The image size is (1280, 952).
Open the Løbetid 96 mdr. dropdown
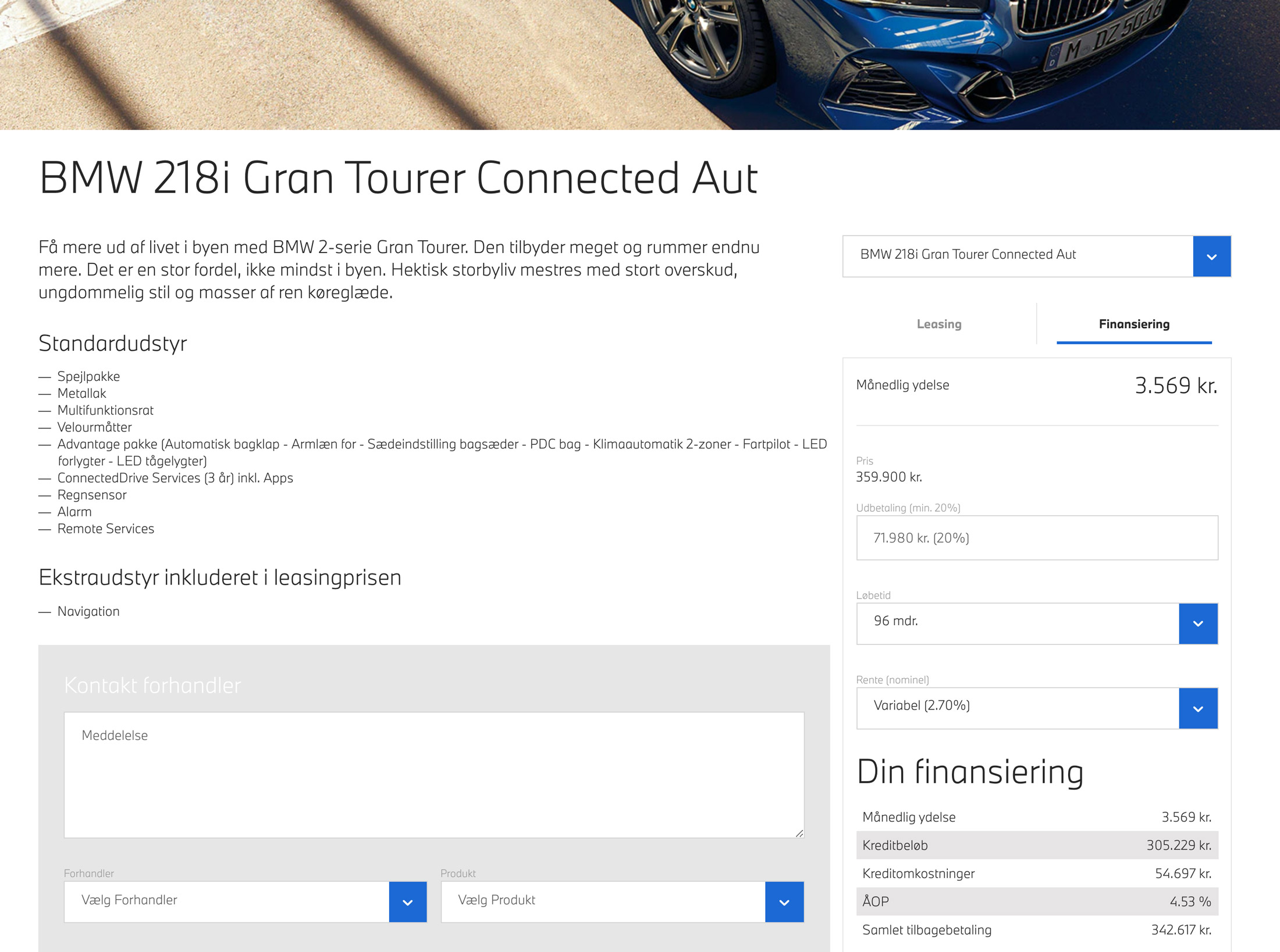pyautogui.click(x=1037, y=623)
